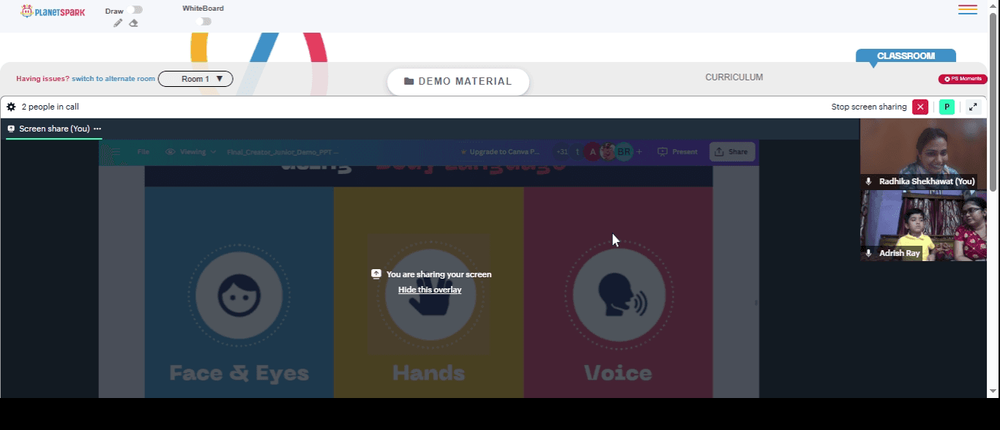1000x430 pixels.
Task: Click 2 people in call text
Action: click(50, 107)
